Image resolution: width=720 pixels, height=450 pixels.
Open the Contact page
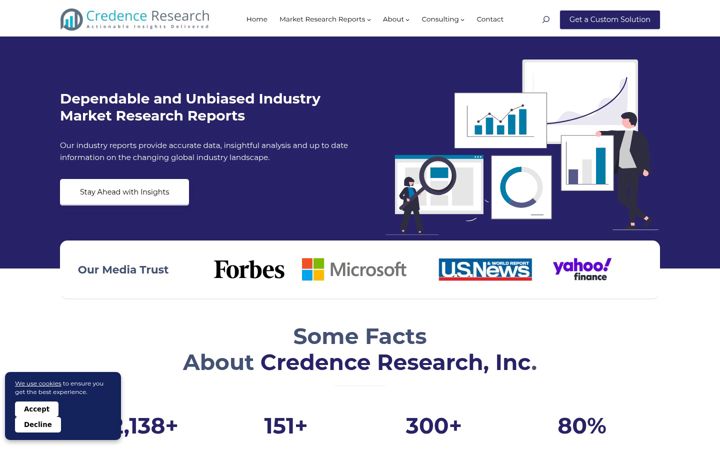coord(490,19)
